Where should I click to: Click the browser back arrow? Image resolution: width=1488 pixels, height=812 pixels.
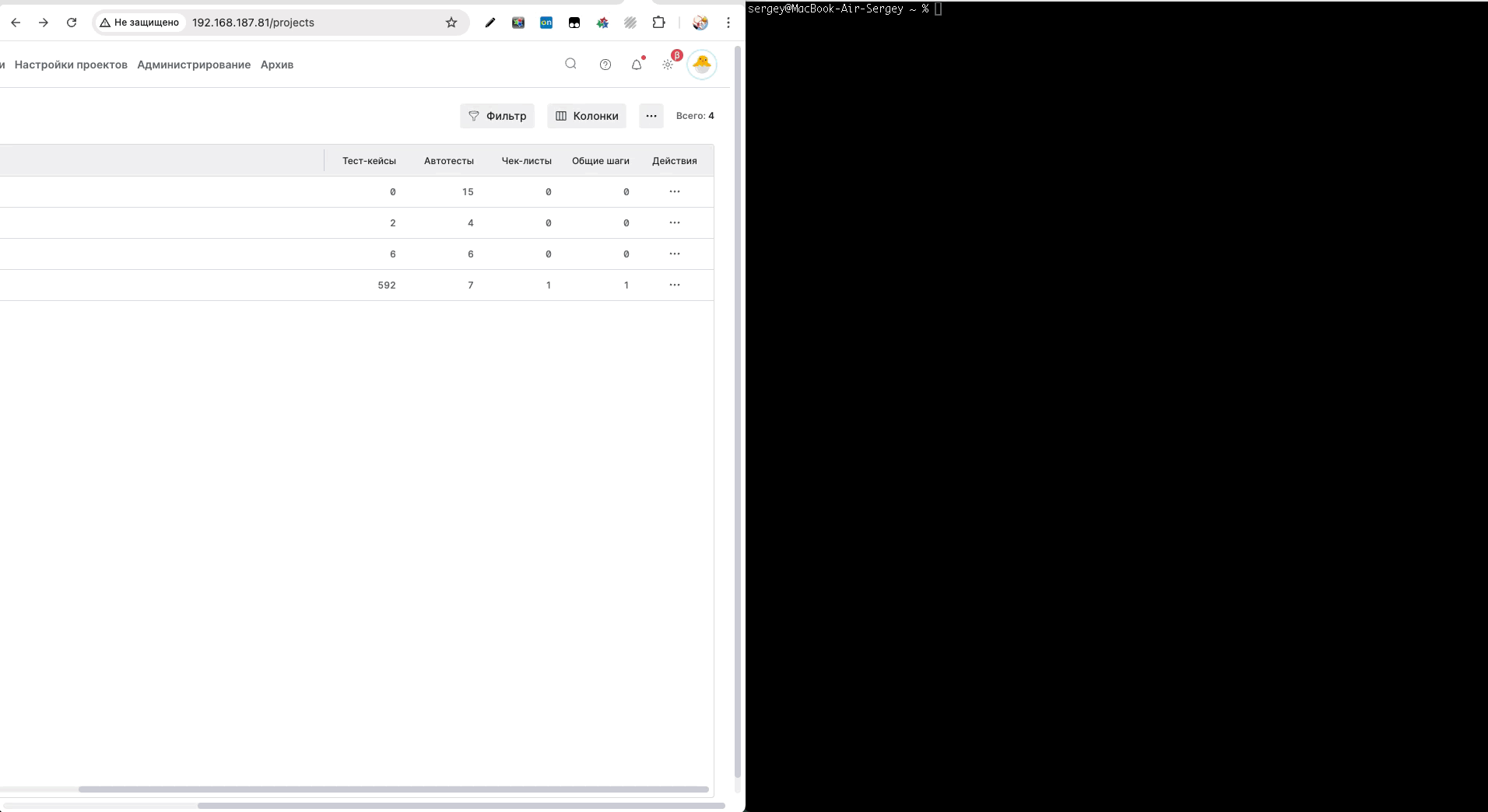[x=16, y=23]
